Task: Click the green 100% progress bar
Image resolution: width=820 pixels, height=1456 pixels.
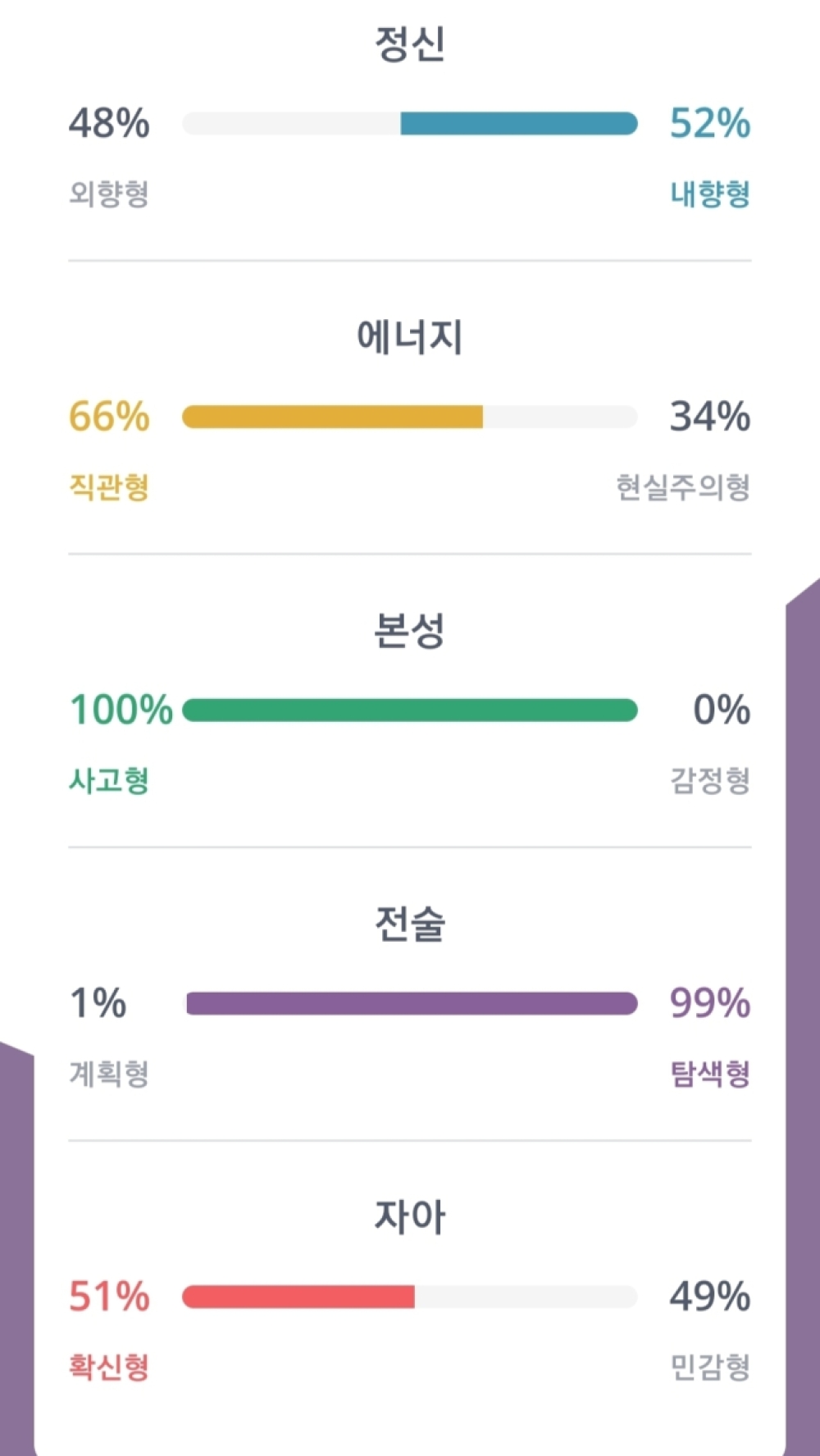Action: (410, 710)
